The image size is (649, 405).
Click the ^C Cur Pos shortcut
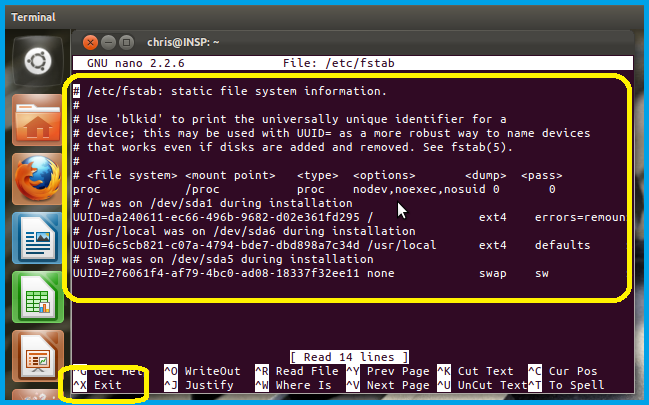tap(563, 371)
